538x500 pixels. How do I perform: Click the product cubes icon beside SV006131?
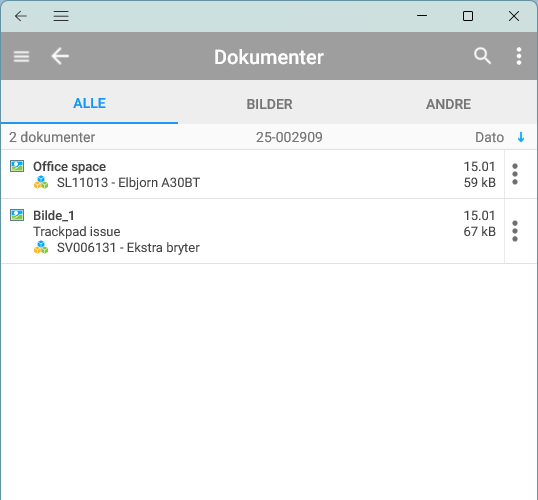tap(41, 247)
